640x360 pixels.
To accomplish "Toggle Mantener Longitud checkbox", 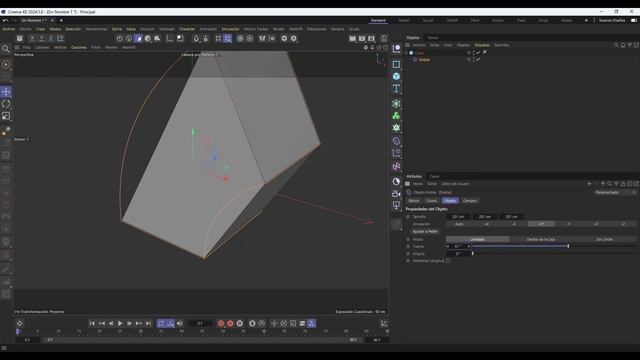I will pyautogui.click(x=448, y=261).
